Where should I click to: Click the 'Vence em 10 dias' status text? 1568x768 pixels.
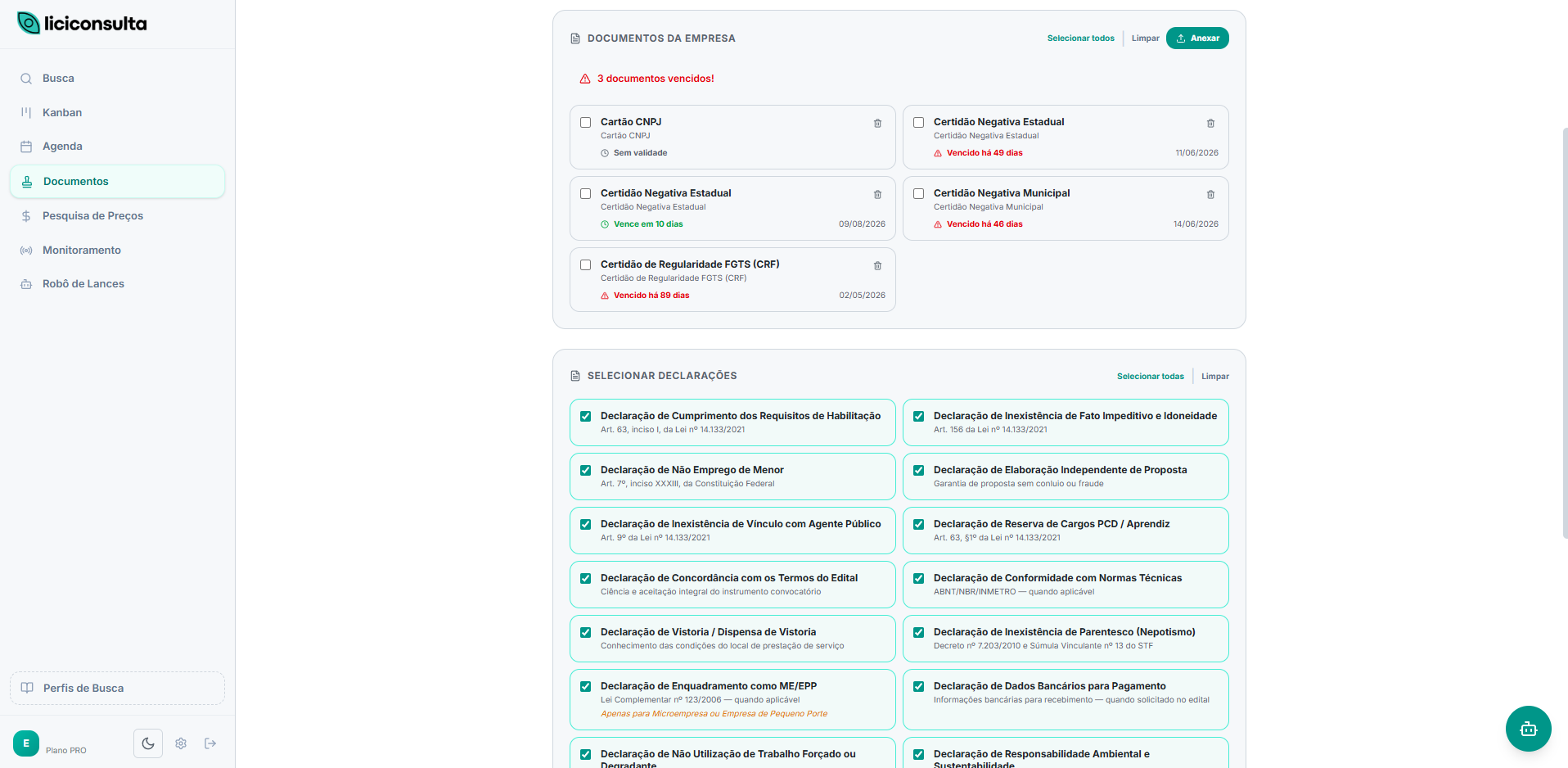(648, 224)
